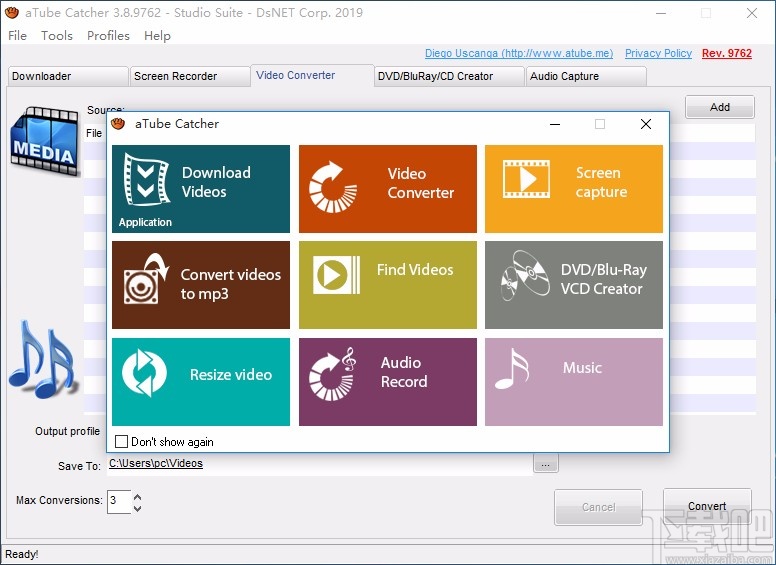776x565 pixels.
Task: Open the Tools menu
Action: (x=57, y=35)
